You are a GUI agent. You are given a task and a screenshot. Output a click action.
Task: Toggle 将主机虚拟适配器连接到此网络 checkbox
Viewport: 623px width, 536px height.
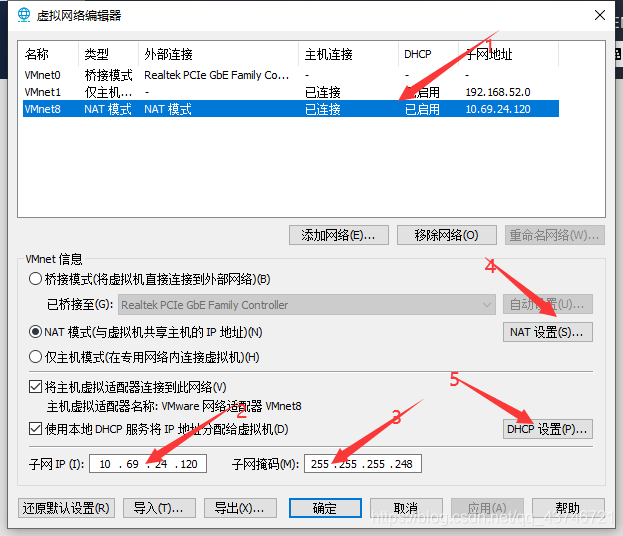click(x=35, y=387)
